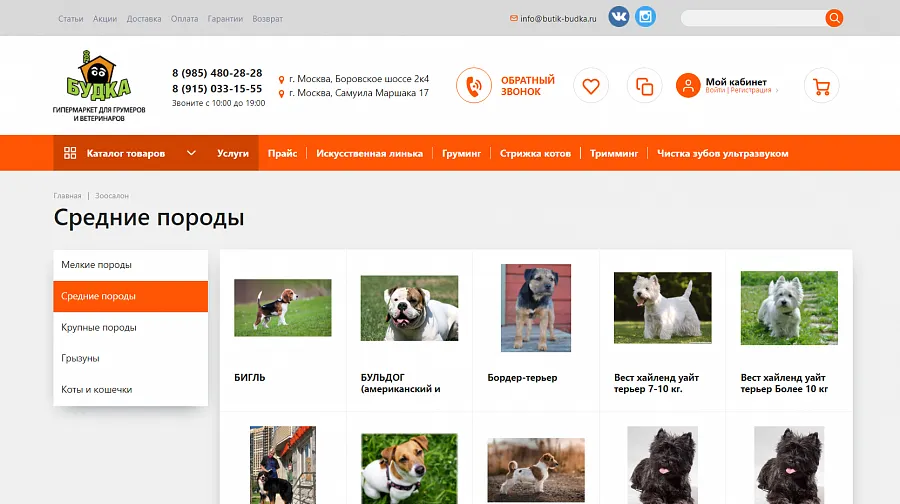Open Вест хайленд 7-10 кг photo
The height and width of the screenshot is (504, 900).
[662, 308]
